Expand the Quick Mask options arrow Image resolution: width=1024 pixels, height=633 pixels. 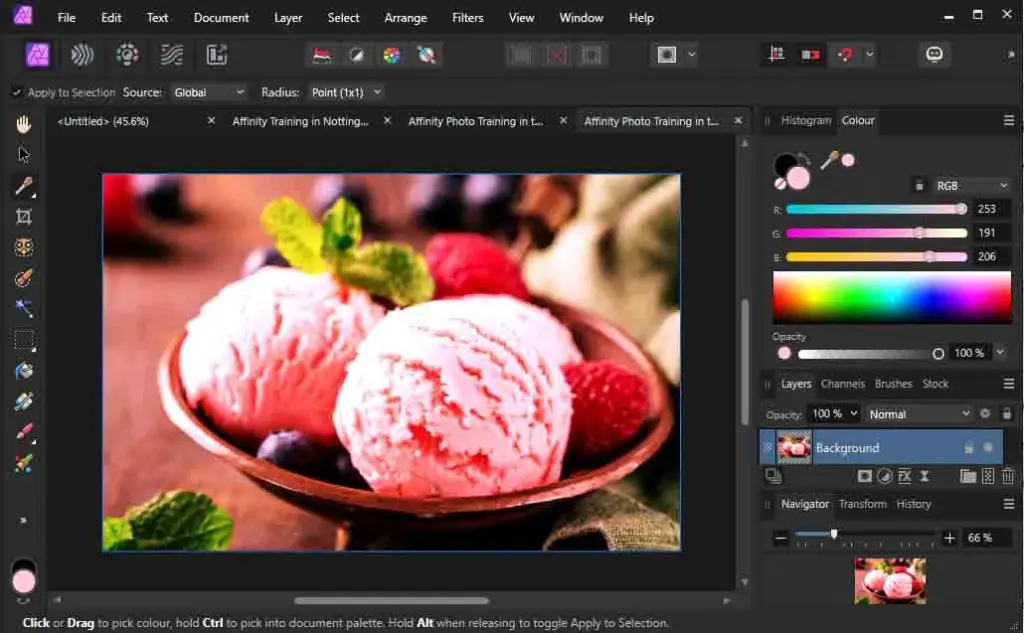pyautogui.click(x=692, y=54)
